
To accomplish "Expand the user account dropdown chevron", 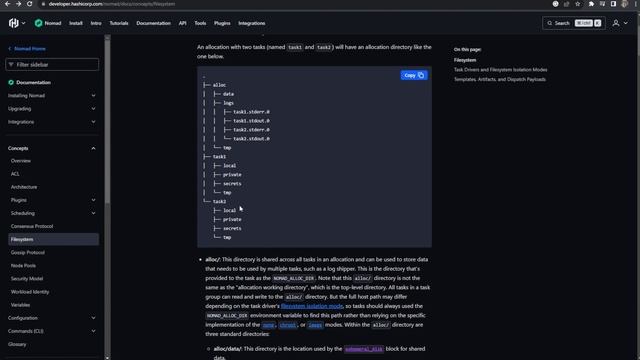I will click(626, 23).
